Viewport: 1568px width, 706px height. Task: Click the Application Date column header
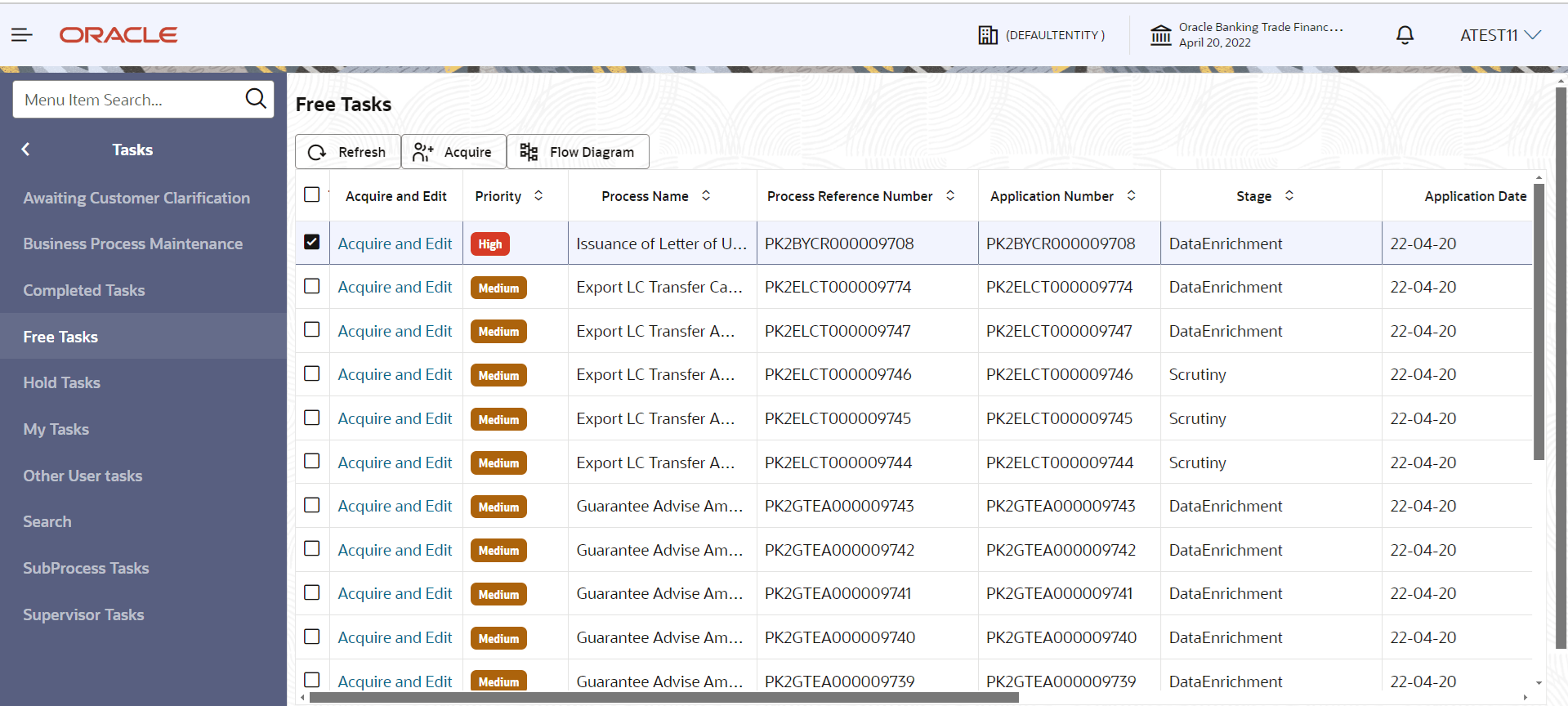(x=1476, y=196)
